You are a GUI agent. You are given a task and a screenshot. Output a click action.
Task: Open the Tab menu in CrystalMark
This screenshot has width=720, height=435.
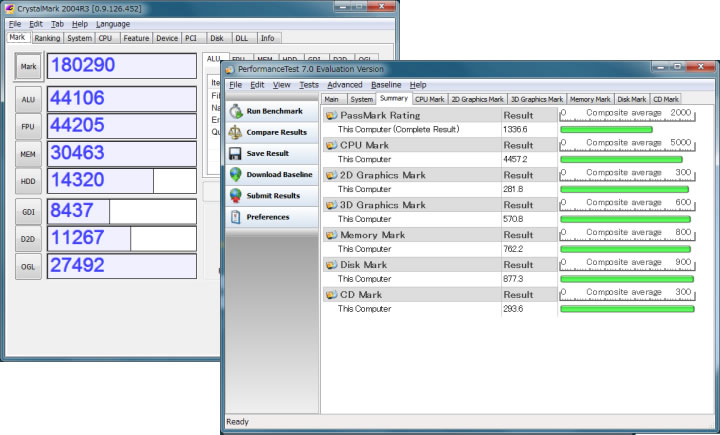pos(57,24)
